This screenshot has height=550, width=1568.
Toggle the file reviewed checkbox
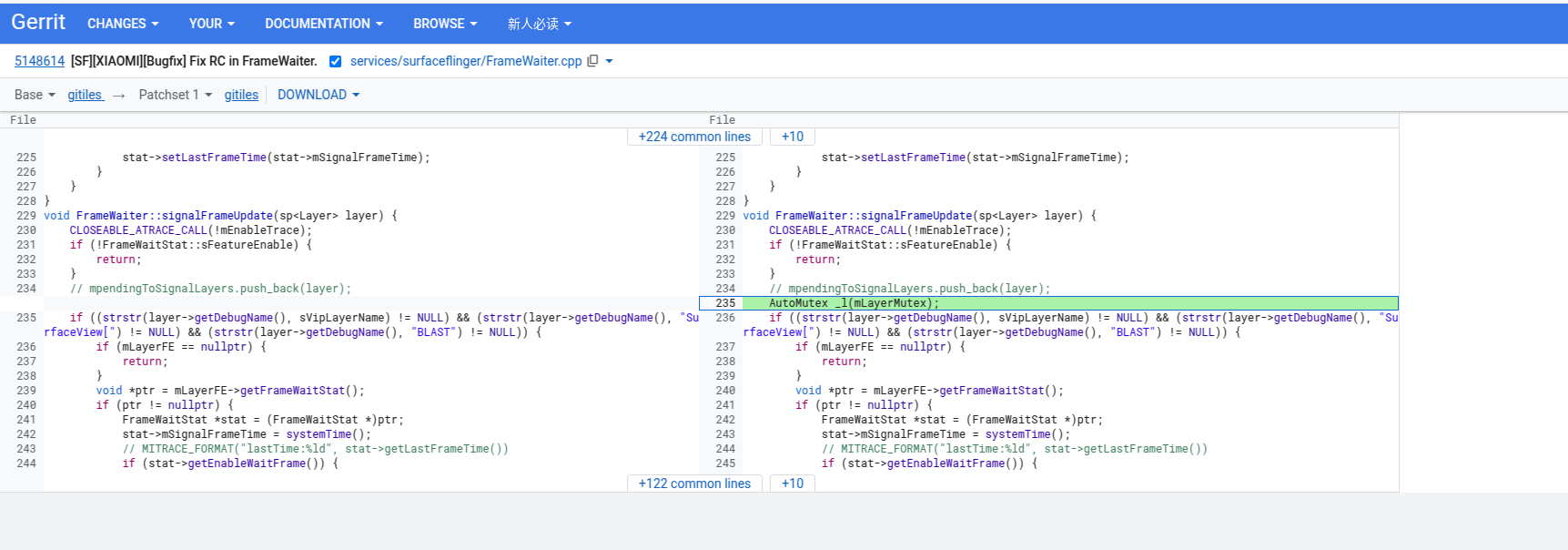335,61
